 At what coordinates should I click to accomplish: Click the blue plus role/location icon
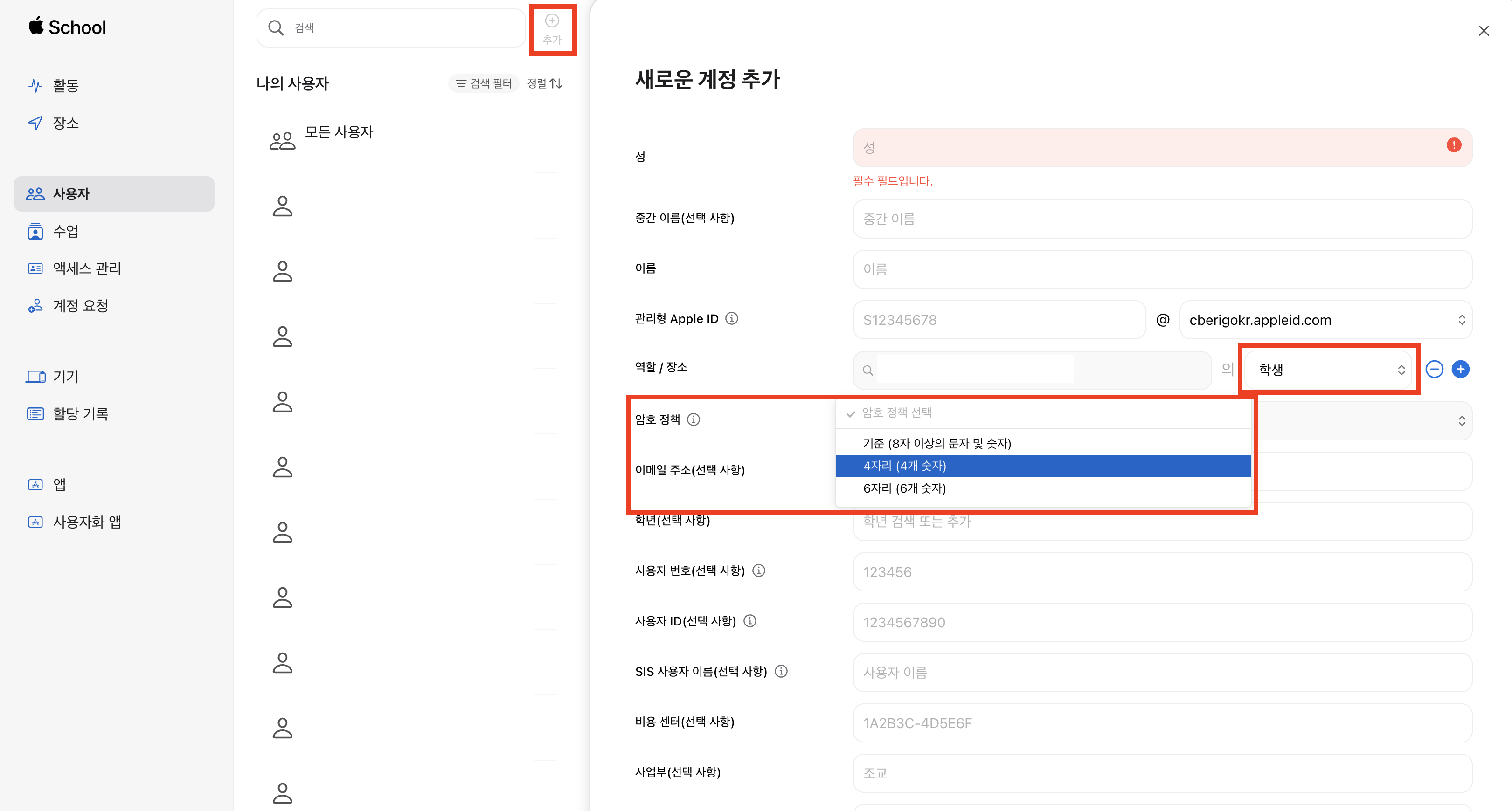(1460, 369)
